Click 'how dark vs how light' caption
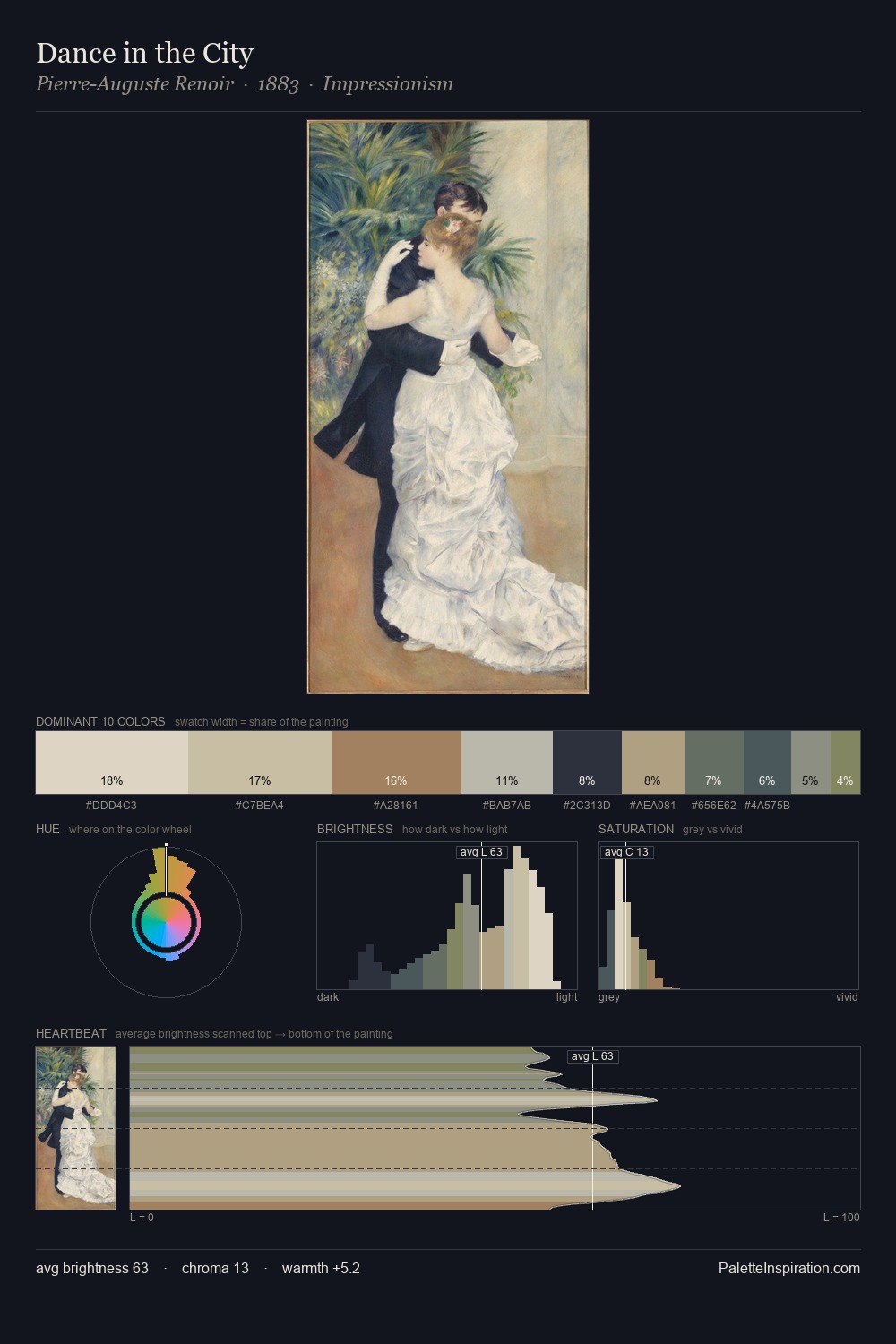The height and width of the screenshot is (1344, 896). pyautogui.click(x=455, y=830)
